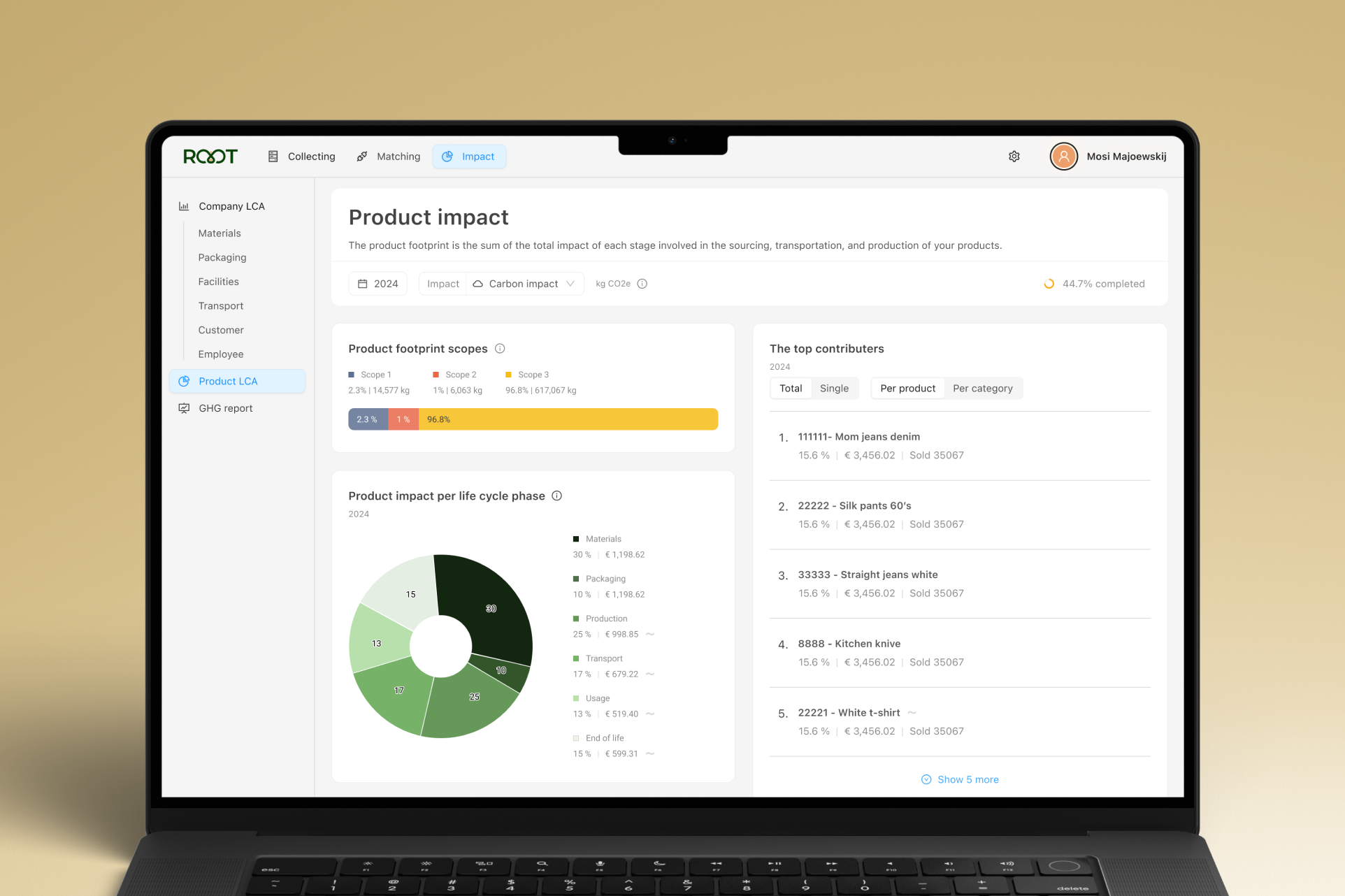Click the ROOT logo

click(210, 157)
